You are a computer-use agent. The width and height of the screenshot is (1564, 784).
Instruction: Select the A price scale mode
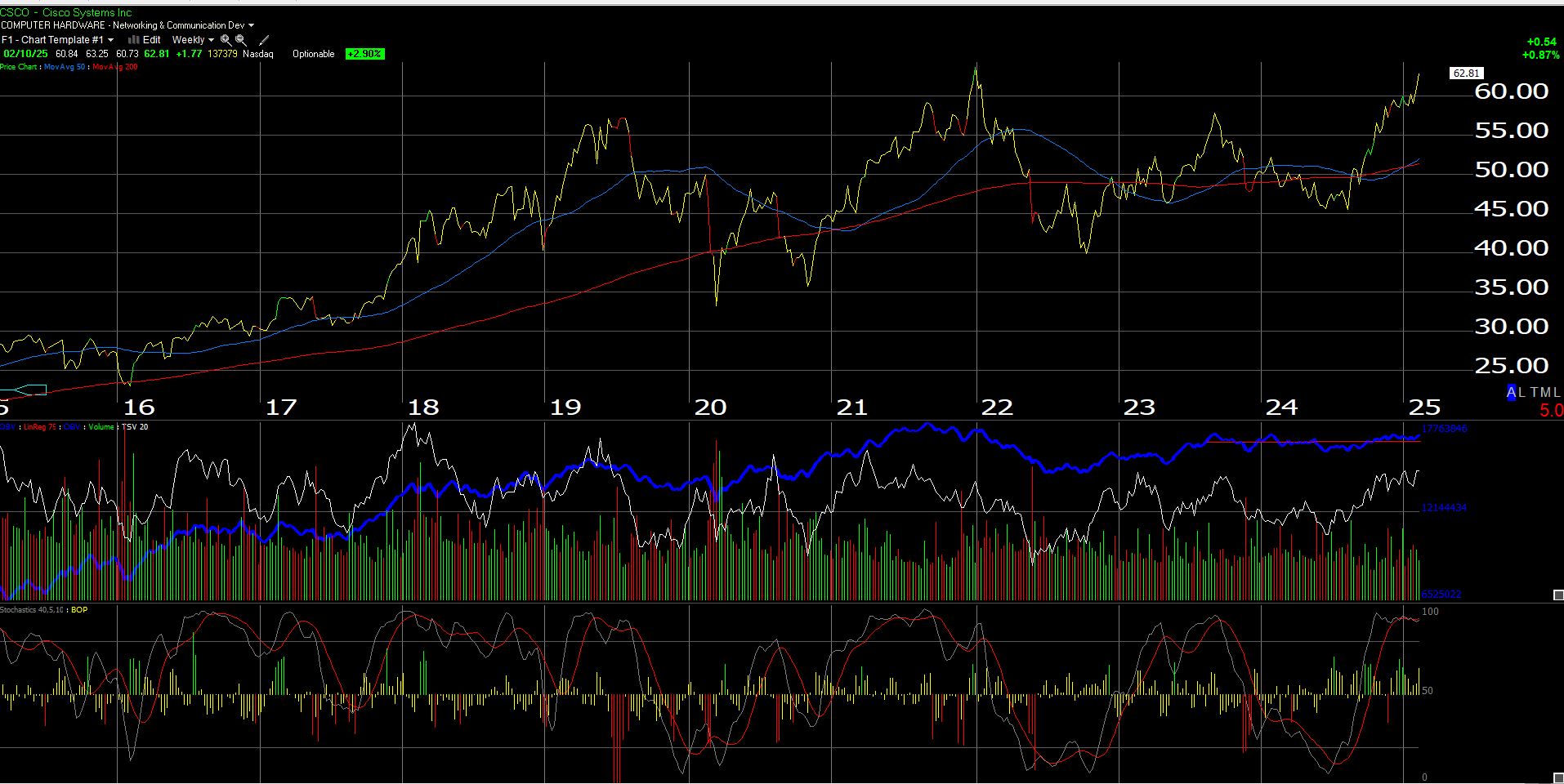[1512, 392]
